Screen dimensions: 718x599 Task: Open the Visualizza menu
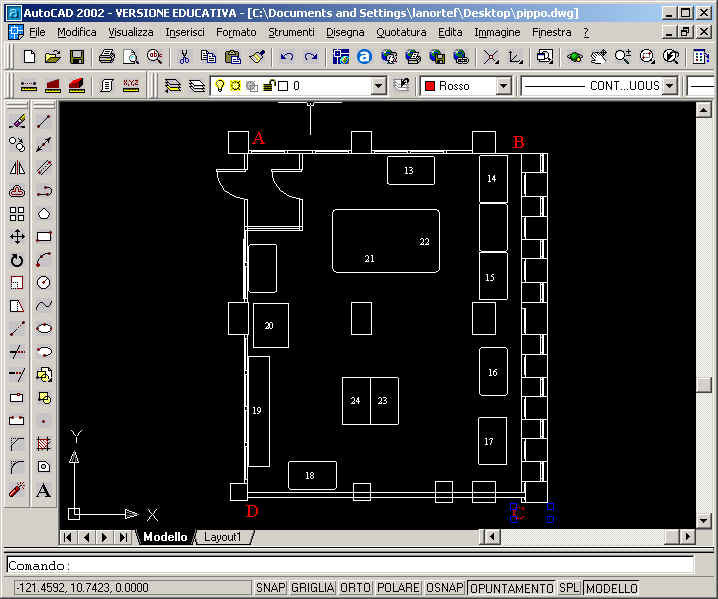[x=131, y=33]
